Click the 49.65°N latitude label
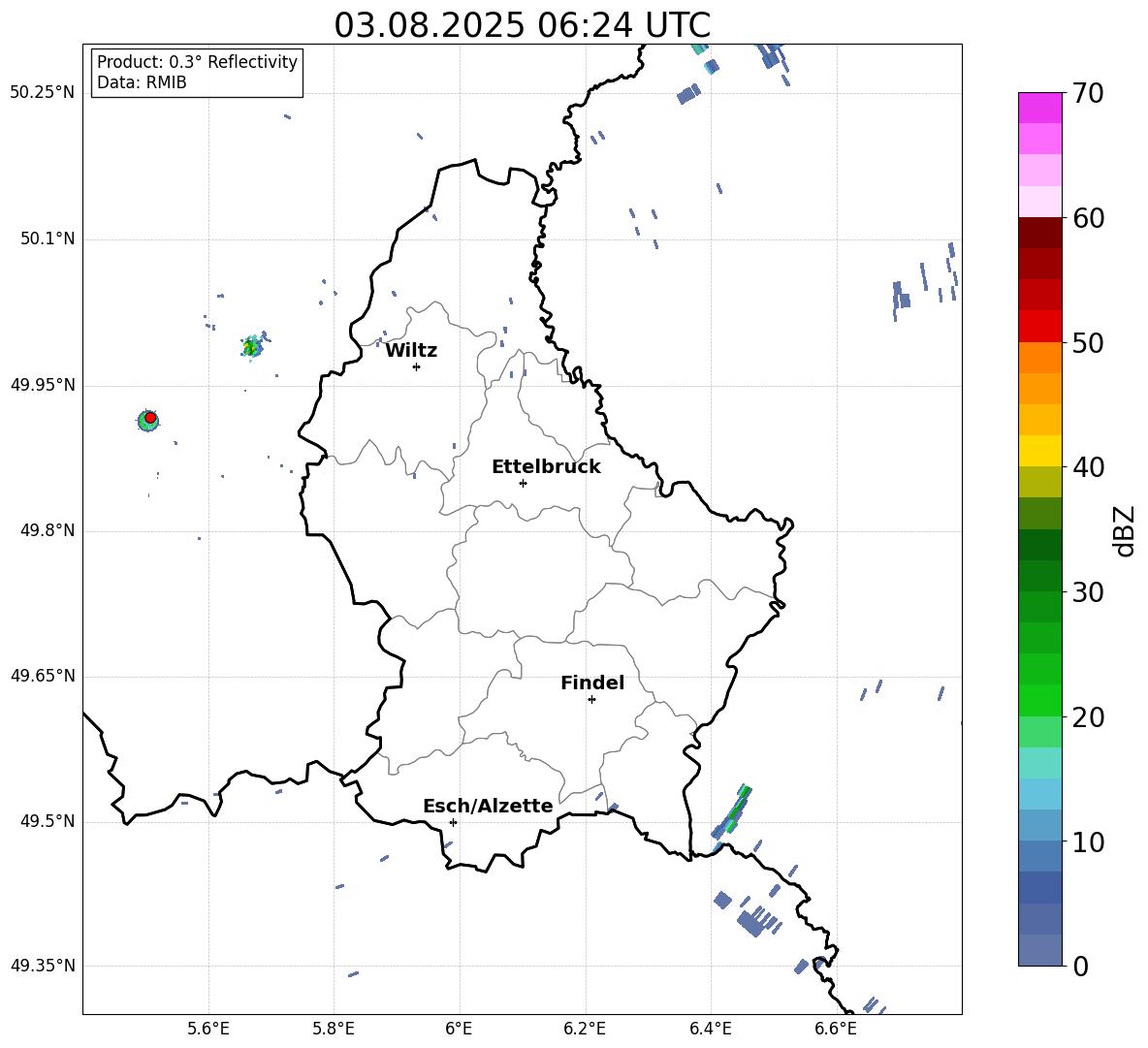The width and height of the screenshot is (1148, 1048). click(42, 676)
